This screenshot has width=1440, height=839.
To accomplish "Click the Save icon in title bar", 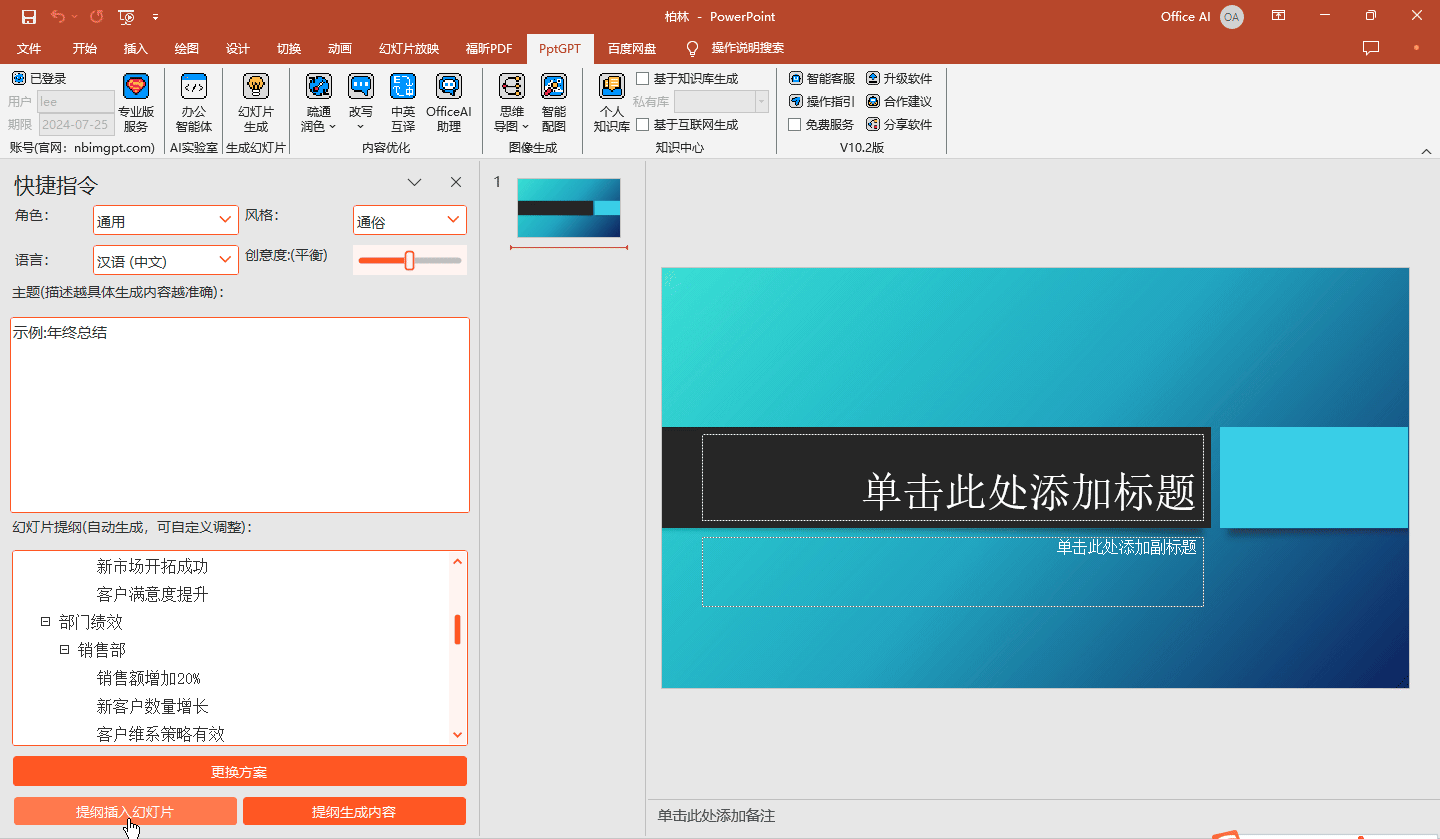I will pos(28,16).
